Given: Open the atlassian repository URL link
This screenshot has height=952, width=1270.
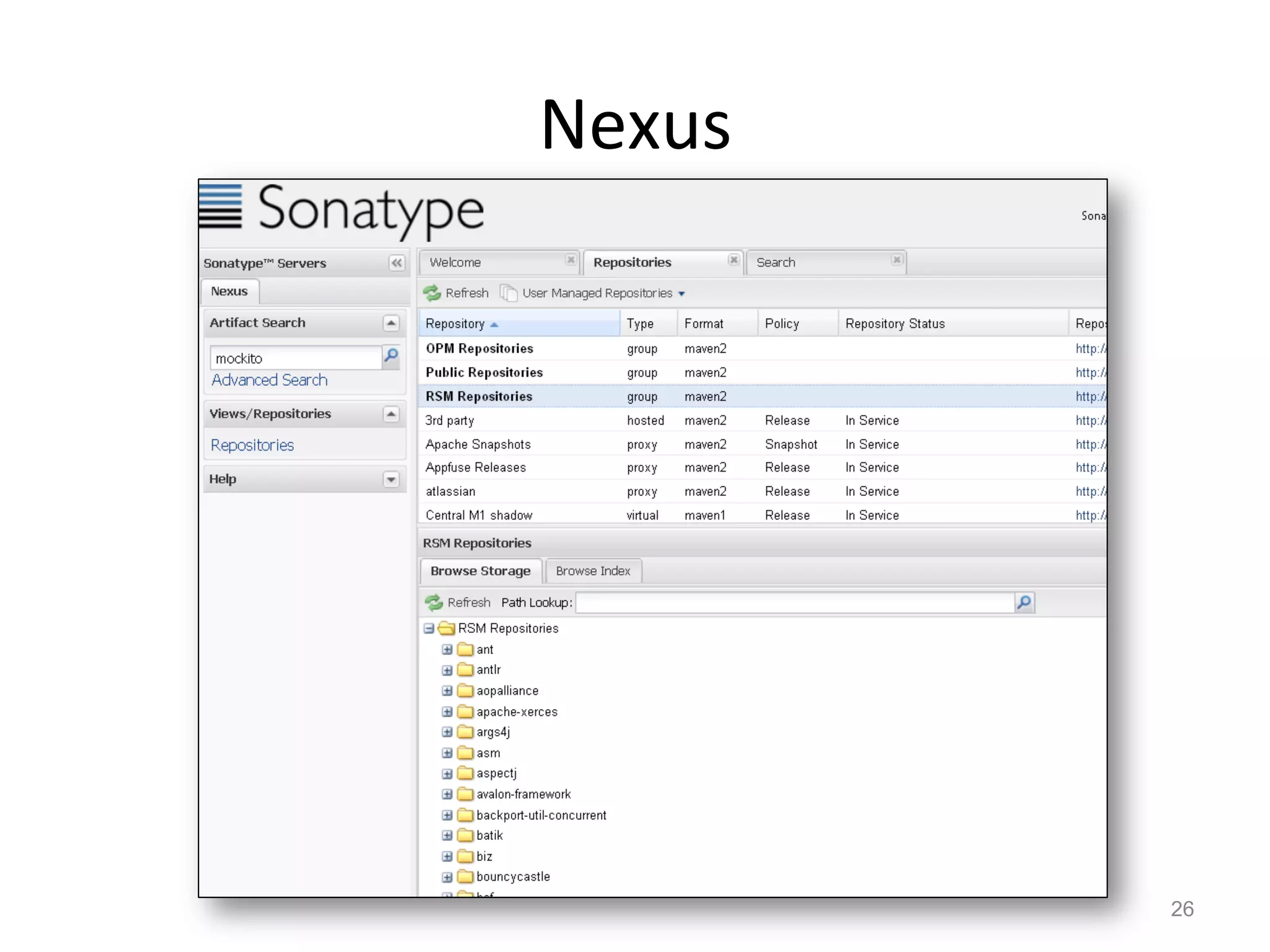Looking at the screenshot, I should tap(1091, 491).
